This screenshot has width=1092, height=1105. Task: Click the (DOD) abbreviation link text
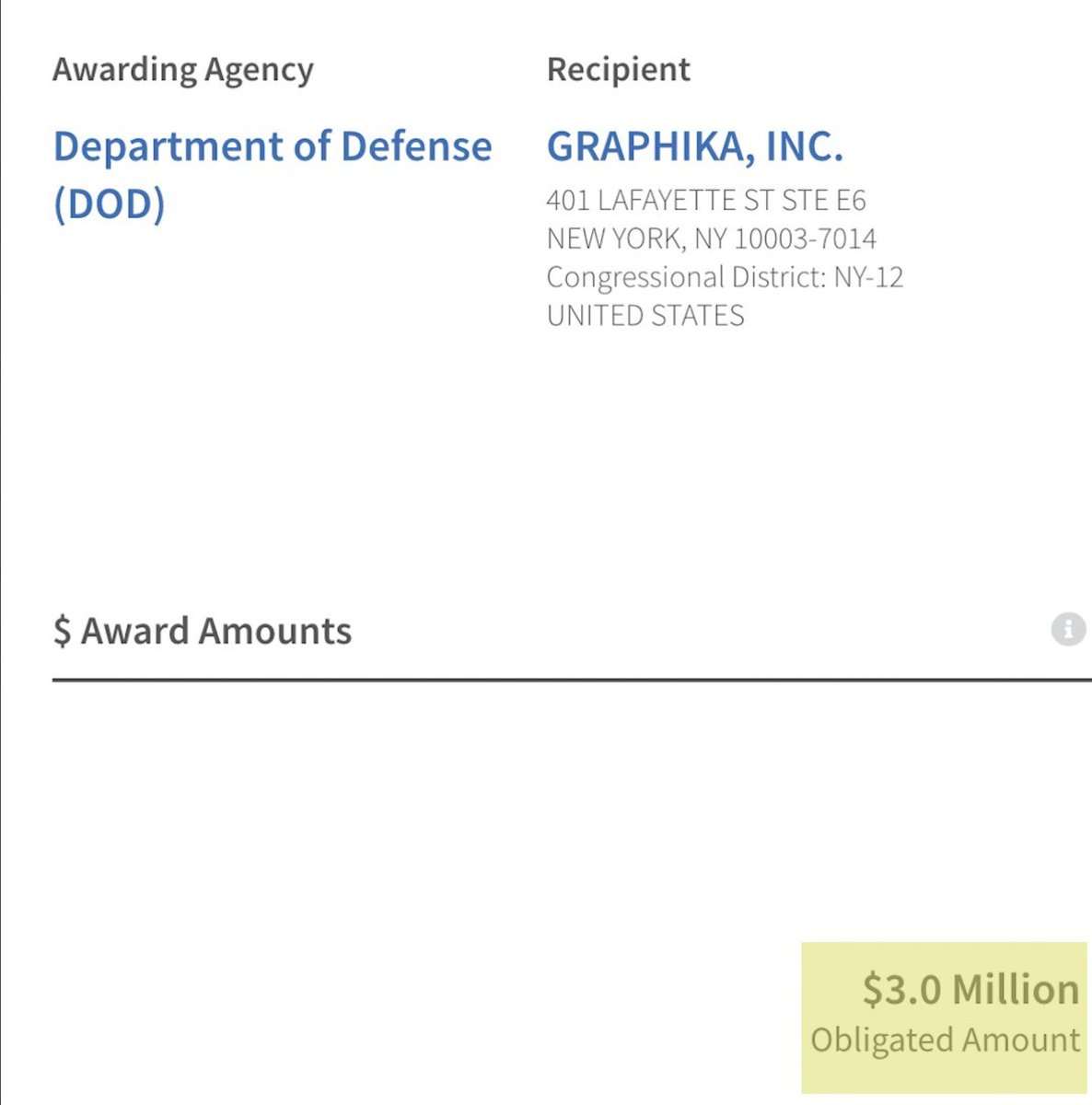(x=109, y=204)
